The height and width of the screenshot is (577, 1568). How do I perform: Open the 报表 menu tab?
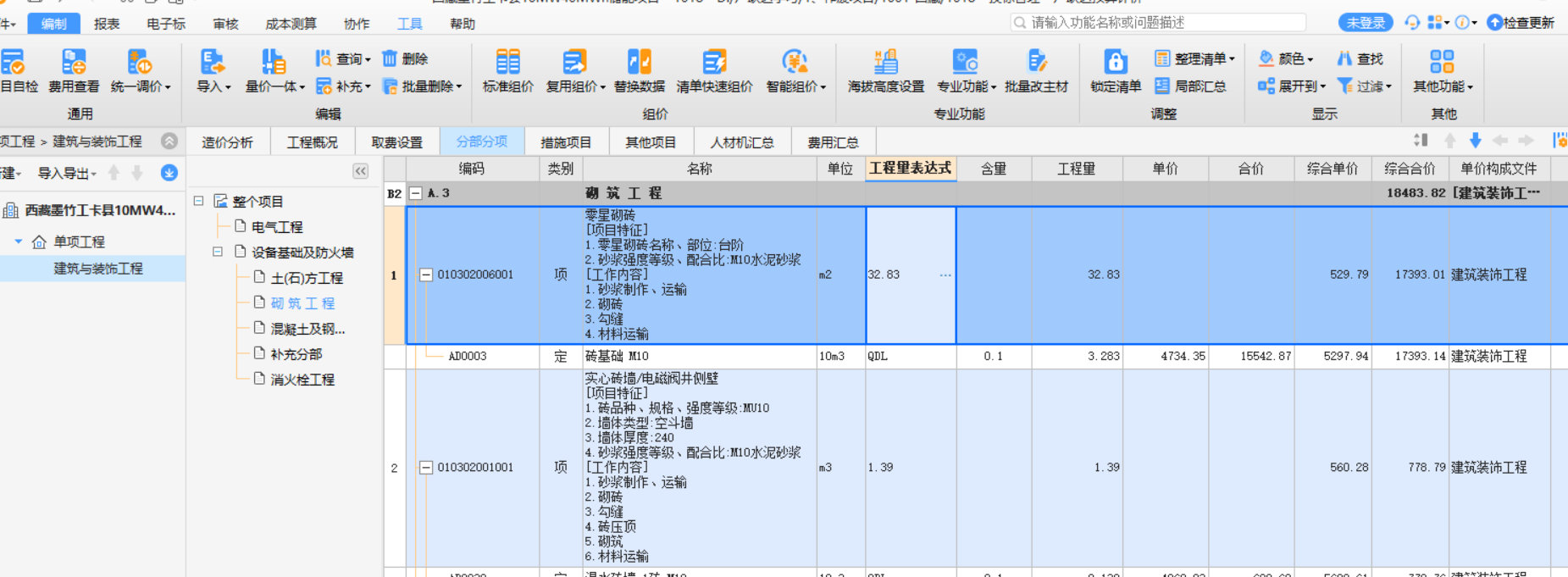[x=107, y=24]
